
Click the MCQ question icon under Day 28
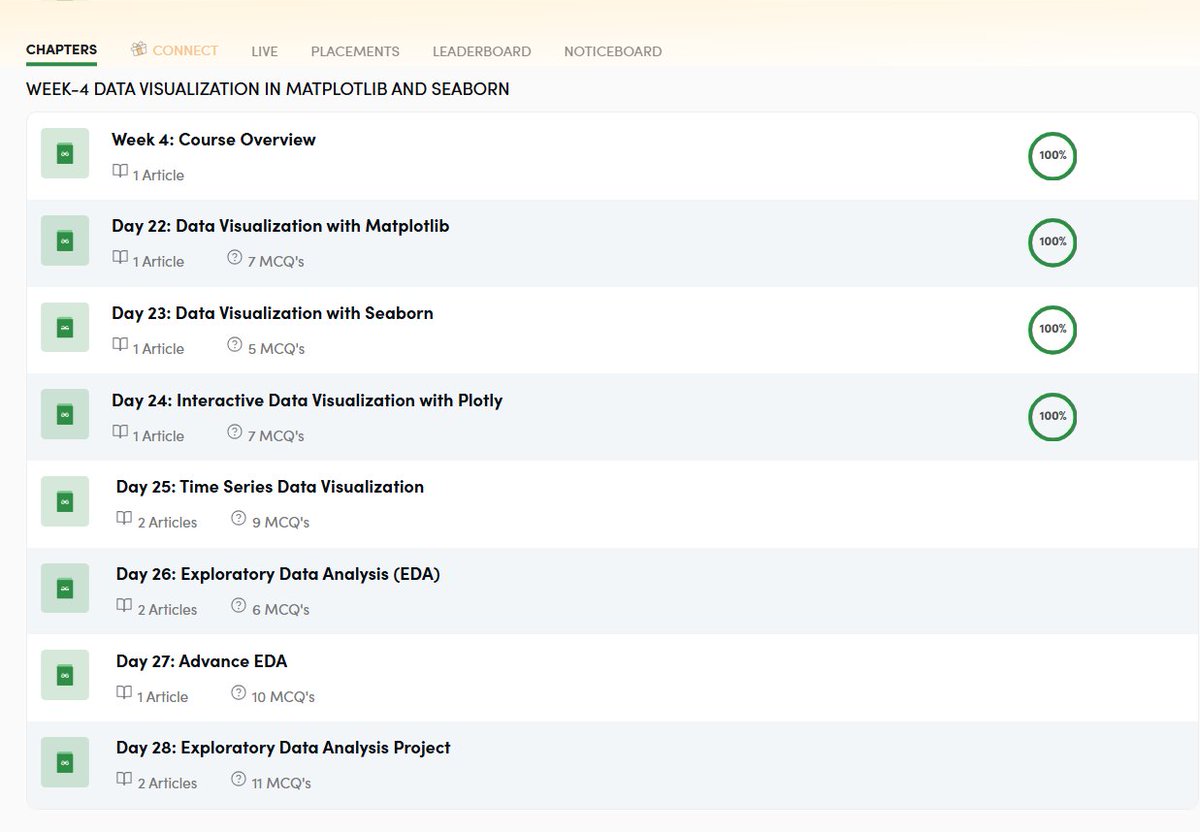click(x=239, y=781)
